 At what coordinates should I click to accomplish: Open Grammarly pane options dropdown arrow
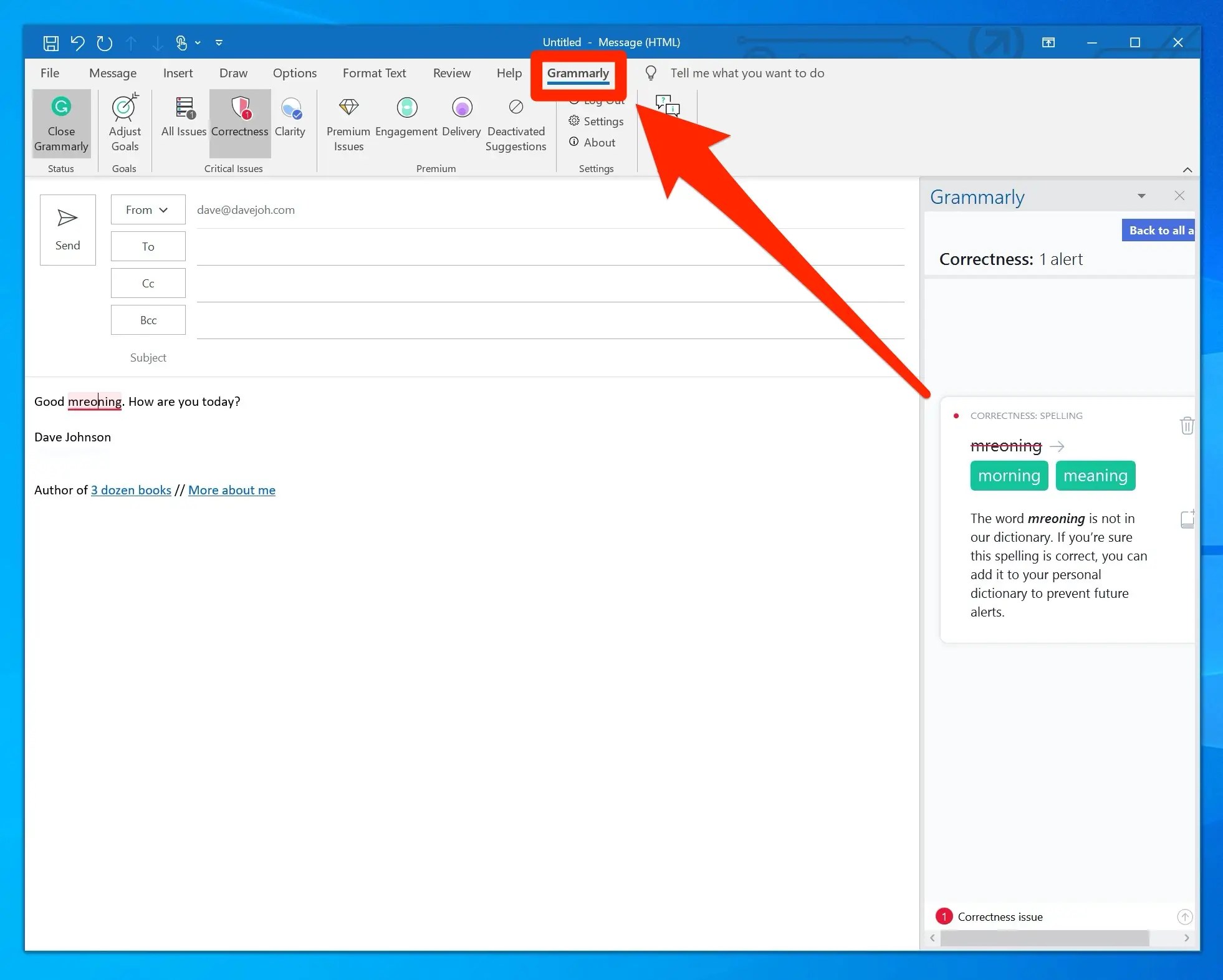pos(1141,196)
